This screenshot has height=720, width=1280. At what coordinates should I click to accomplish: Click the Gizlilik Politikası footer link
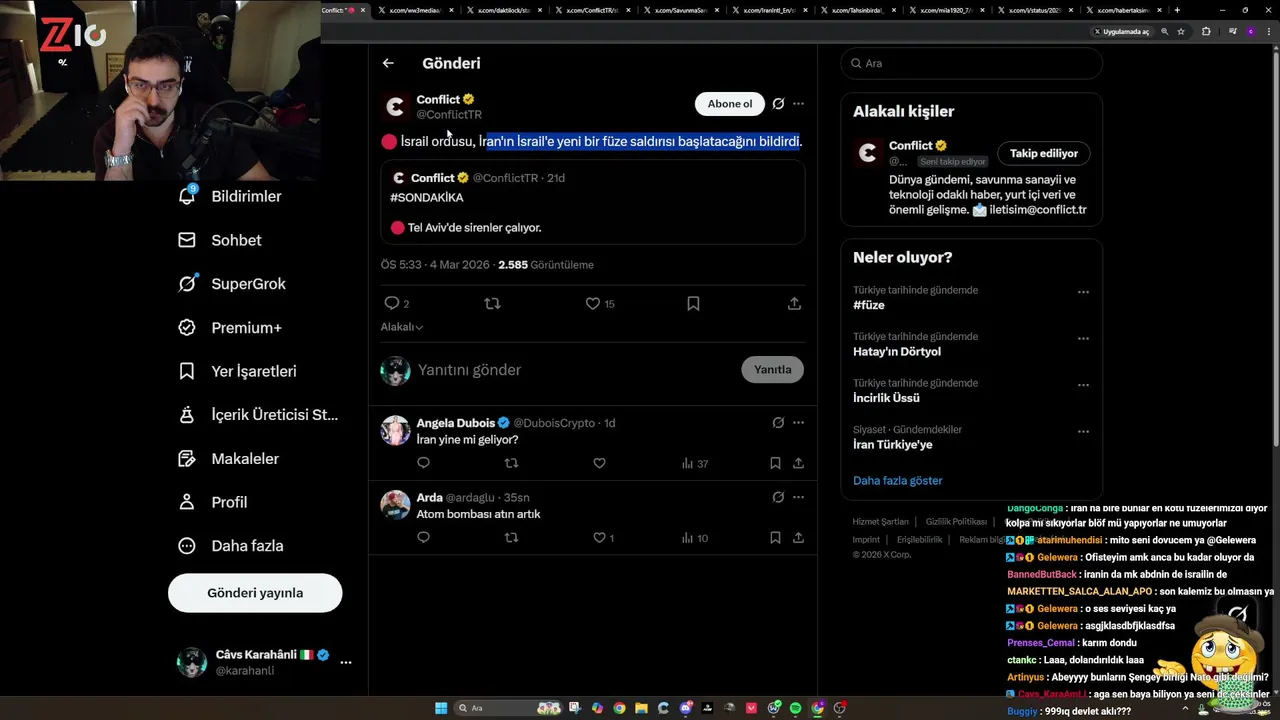point(956,522)
